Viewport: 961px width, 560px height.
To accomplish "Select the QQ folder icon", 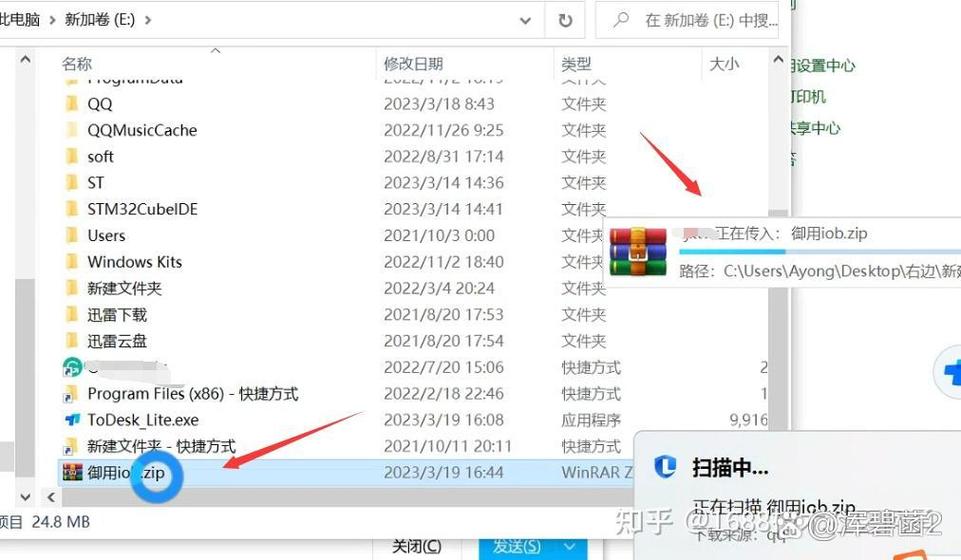I will pyautogui.click(x=72, y=103).
